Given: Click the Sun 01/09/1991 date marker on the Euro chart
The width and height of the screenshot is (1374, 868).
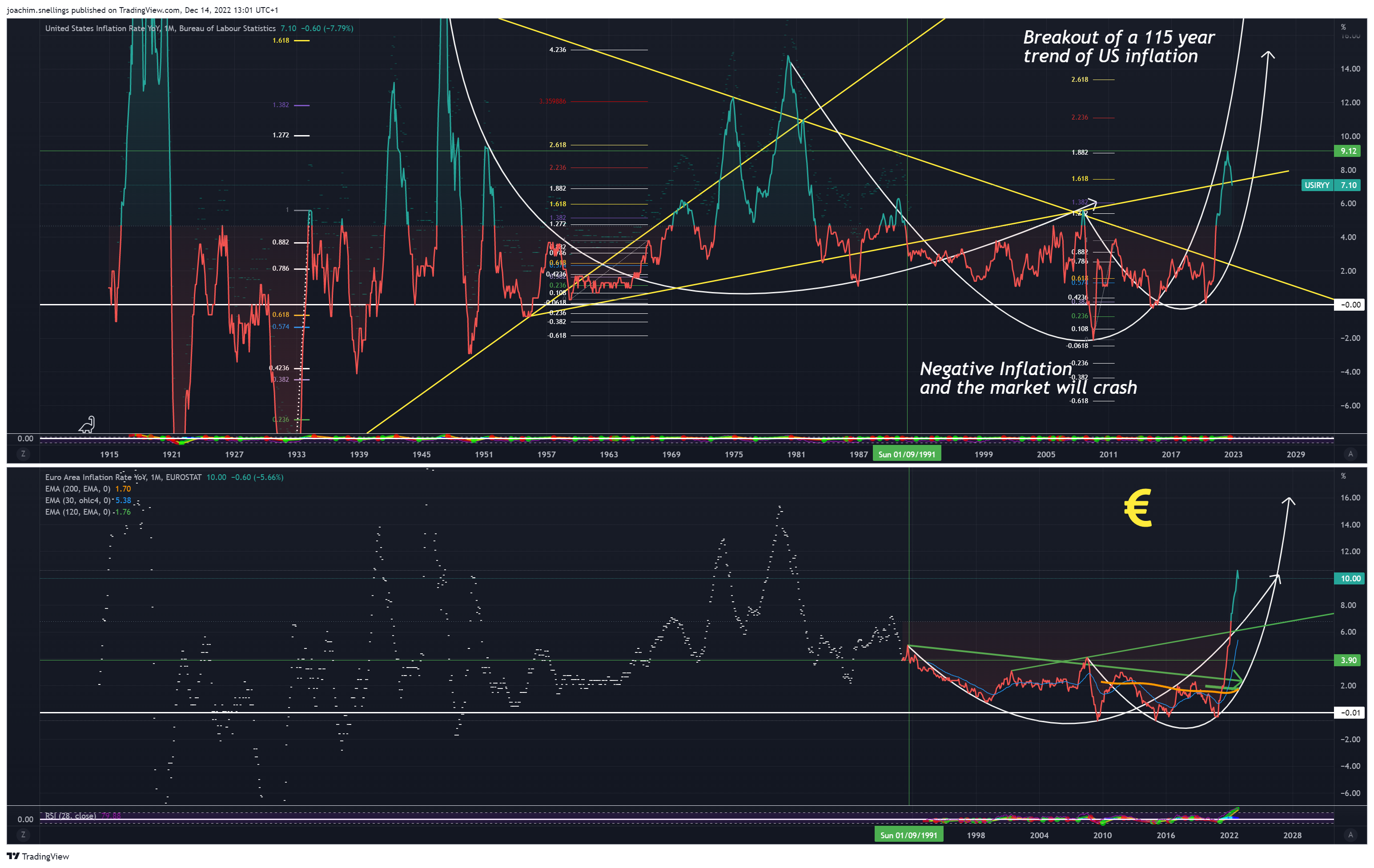Looking at the screenshot, I should pos(909,835).
